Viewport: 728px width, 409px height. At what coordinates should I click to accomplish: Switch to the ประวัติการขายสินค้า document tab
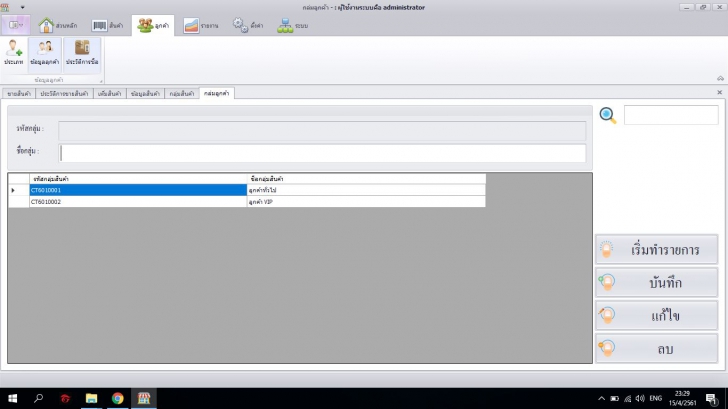64,94
